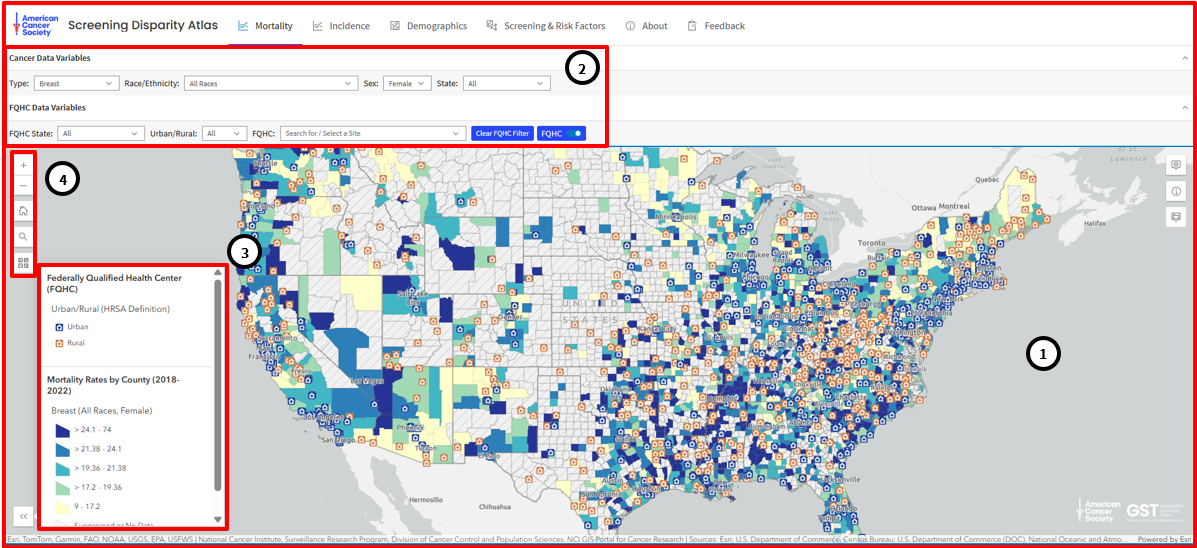Viewport: 1197px width, 548px height.
Task: Open the Urban/Rural dropdown
Action: click(225, 133)
